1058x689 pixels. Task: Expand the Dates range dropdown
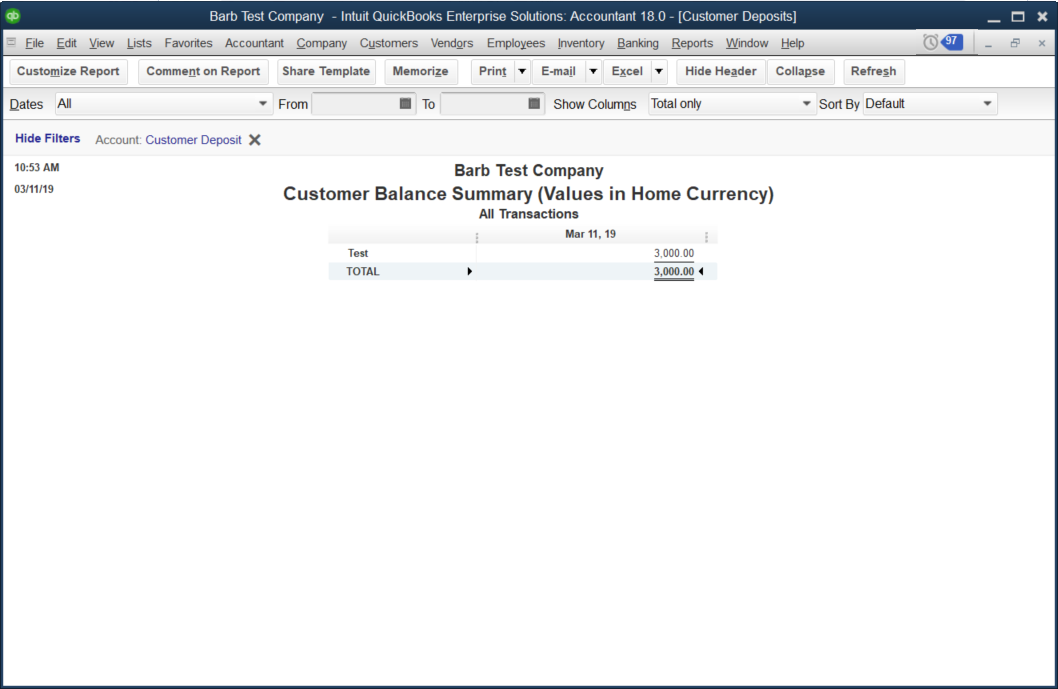[262, 104]
